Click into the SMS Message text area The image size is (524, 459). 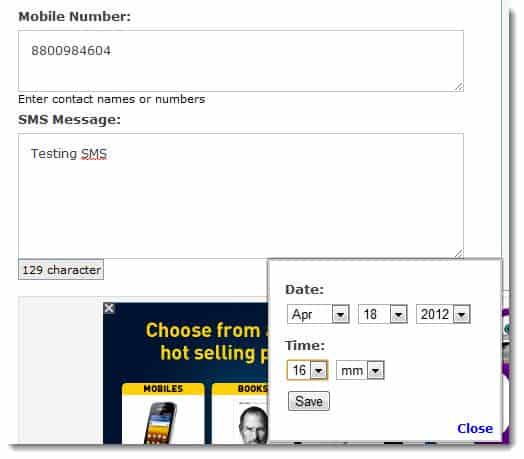pyautogui.click(x=241, y=196)
